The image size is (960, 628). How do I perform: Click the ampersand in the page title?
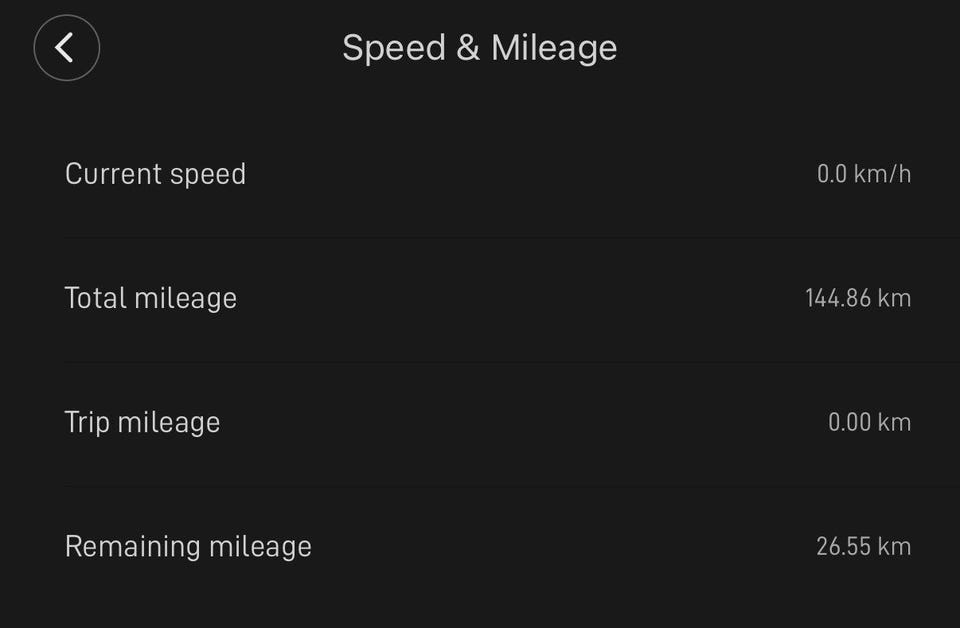pos(468,48)
